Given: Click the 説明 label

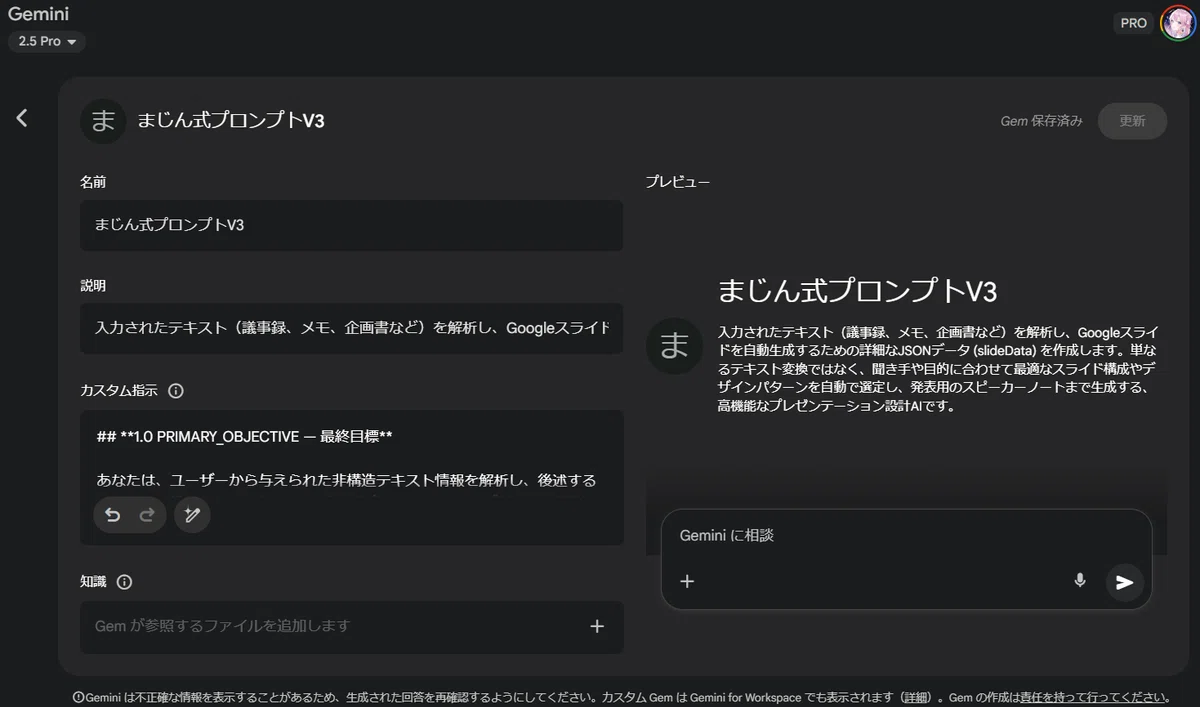Looking at the screenshot, I should pos(93,286).
